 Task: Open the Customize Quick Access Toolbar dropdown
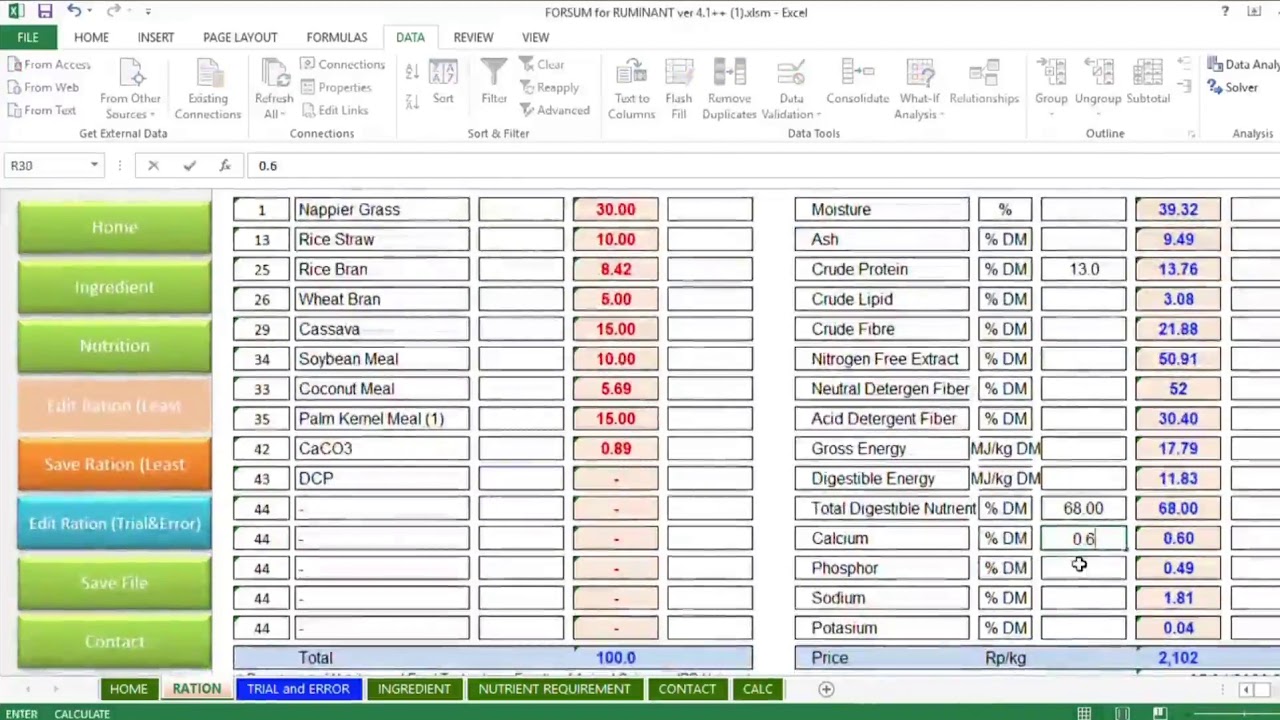[x=148, y=11]
